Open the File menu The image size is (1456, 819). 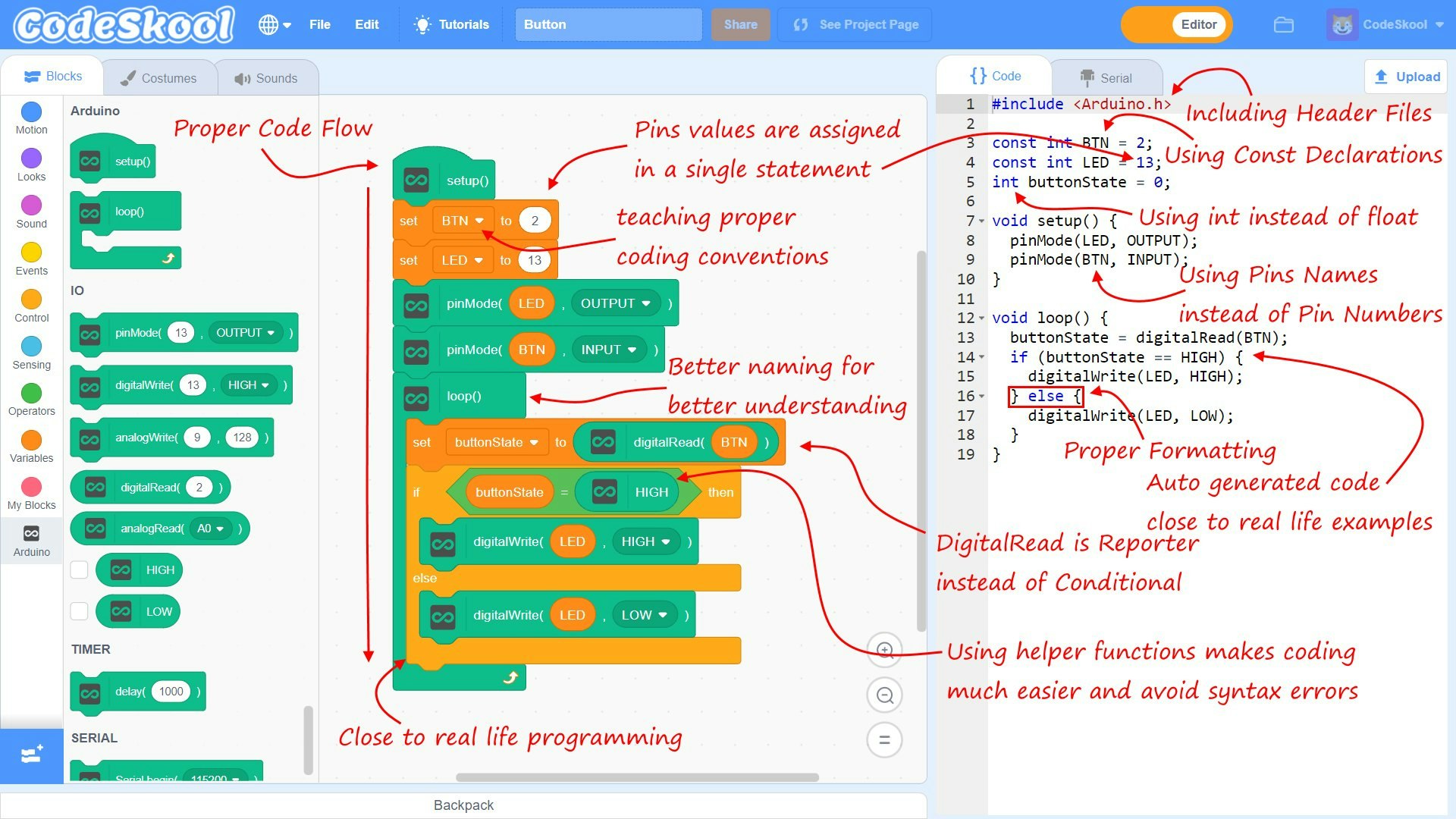coord(319,25)
